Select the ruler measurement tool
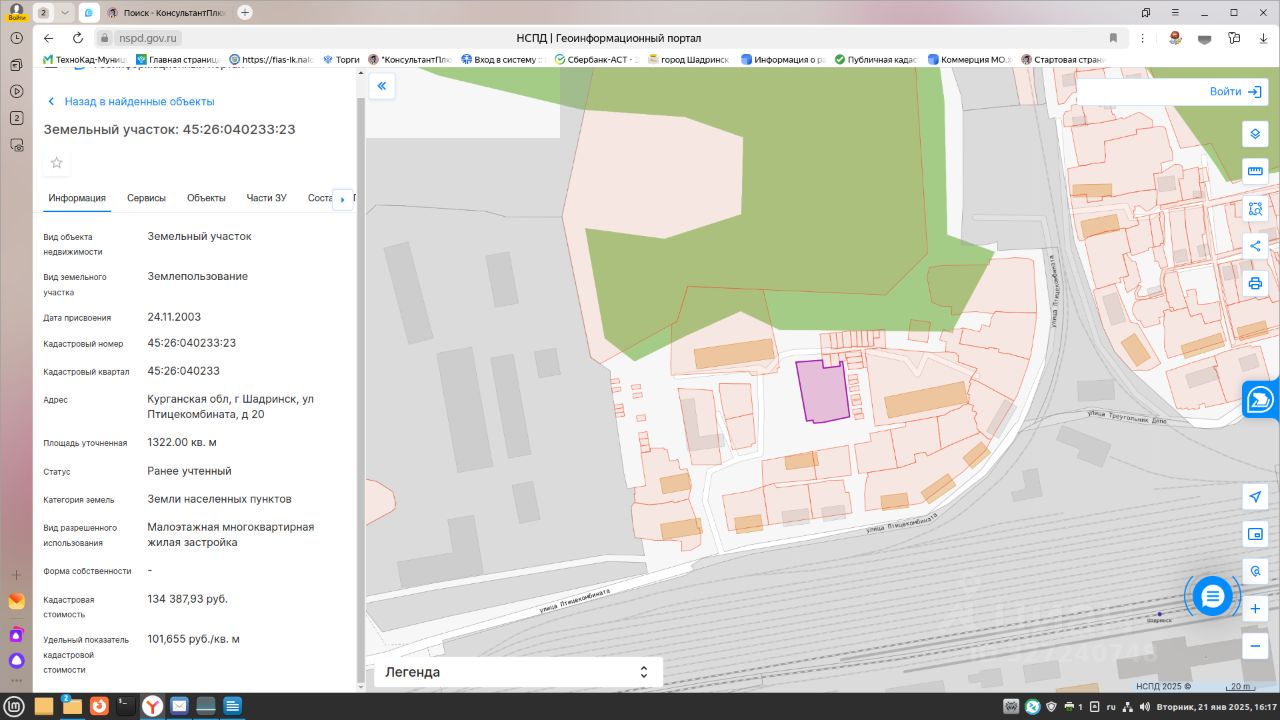1280x720 pixels. 1255,171
